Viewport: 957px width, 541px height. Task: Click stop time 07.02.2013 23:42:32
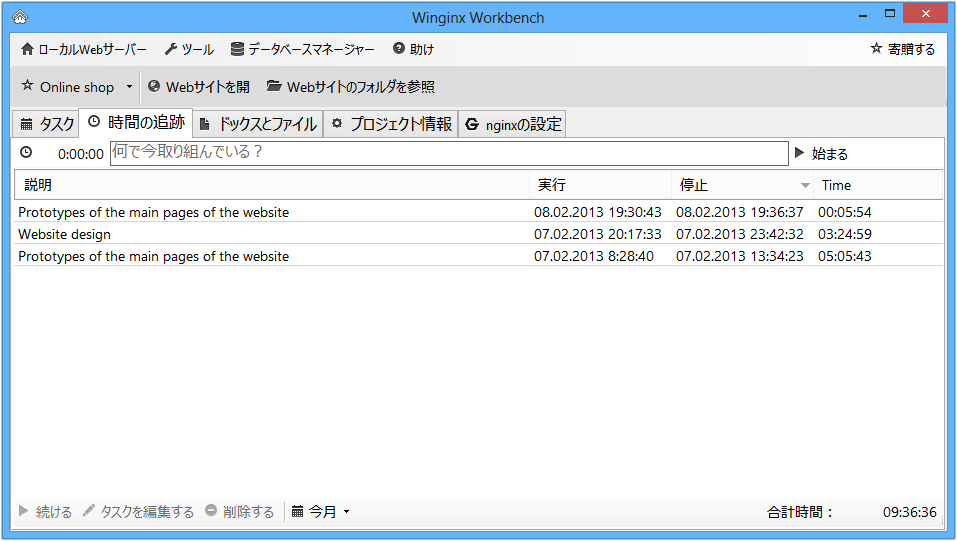(739, 234)
